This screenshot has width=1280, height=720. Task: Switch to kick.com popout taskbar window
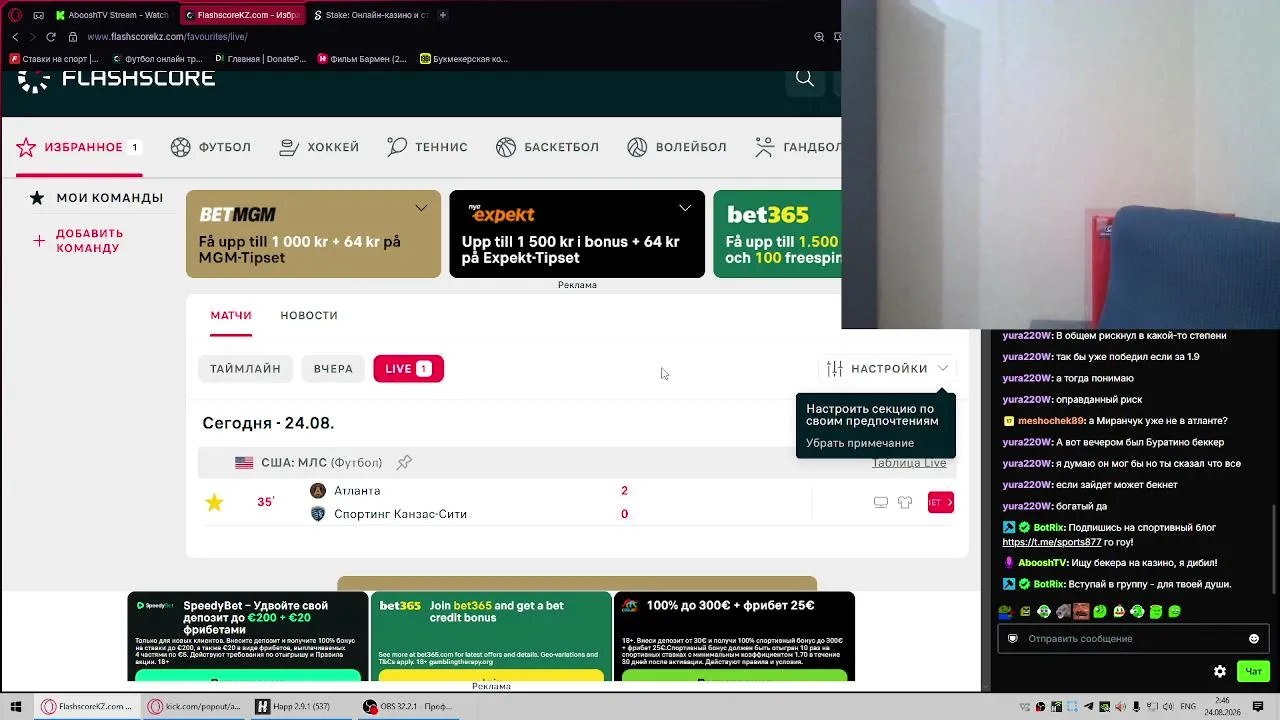(194, 707)
